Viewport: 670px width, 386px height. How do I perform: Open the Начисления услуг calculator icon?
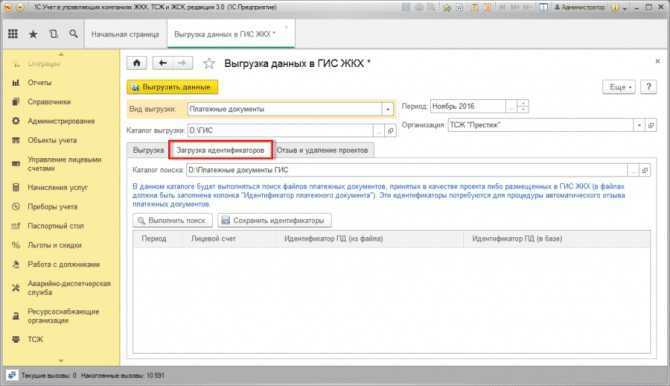click(16, 187)
